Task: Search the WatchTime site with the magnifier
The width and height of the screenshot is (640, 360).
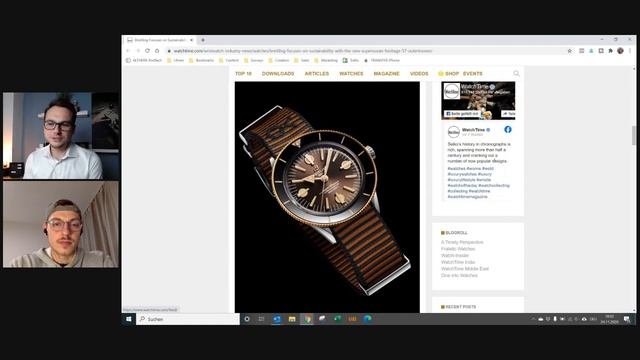Action: click(x=516, y=73)
